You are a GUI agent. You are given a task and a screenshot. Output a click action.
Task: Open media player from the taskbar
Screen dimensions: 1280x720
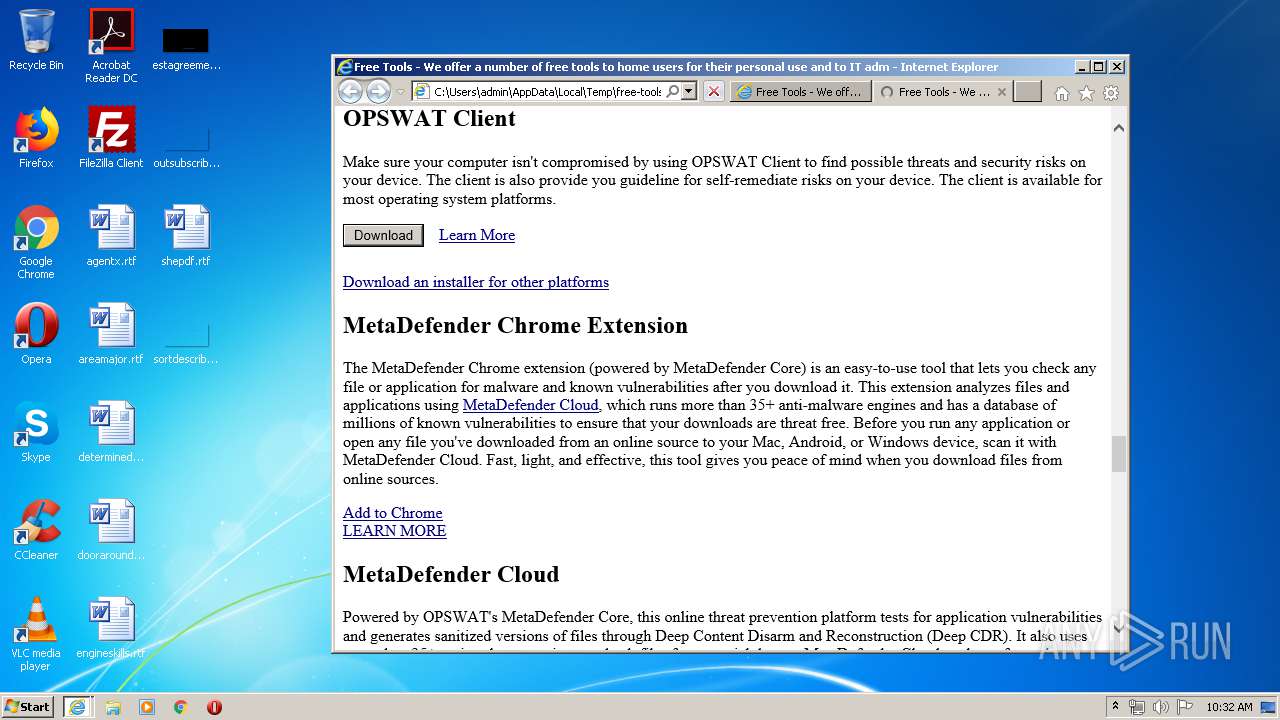coord(147,707)
